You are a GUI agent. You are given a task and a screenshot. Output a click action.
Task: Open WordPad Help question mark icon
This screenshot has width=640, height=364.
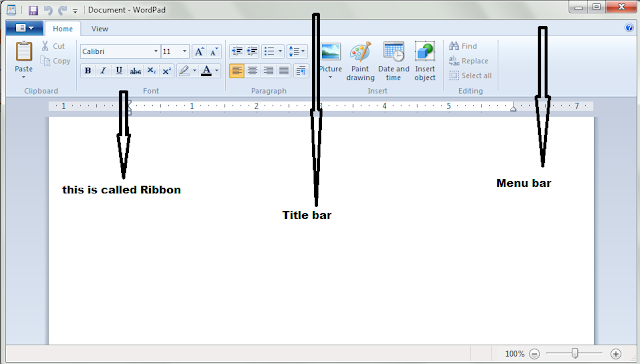tap(629, 28)
